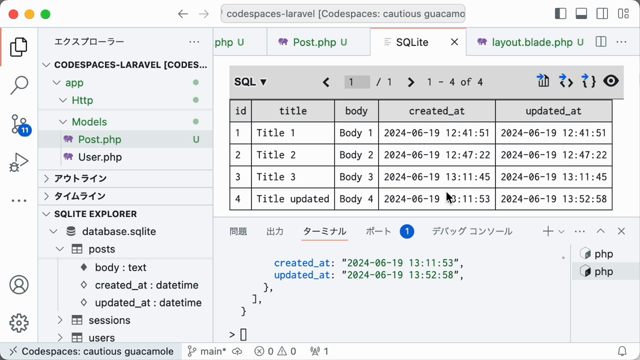Toggle the bottom panel layout button
This screenshot has width=640, height=360.
[x=581, y=14]
